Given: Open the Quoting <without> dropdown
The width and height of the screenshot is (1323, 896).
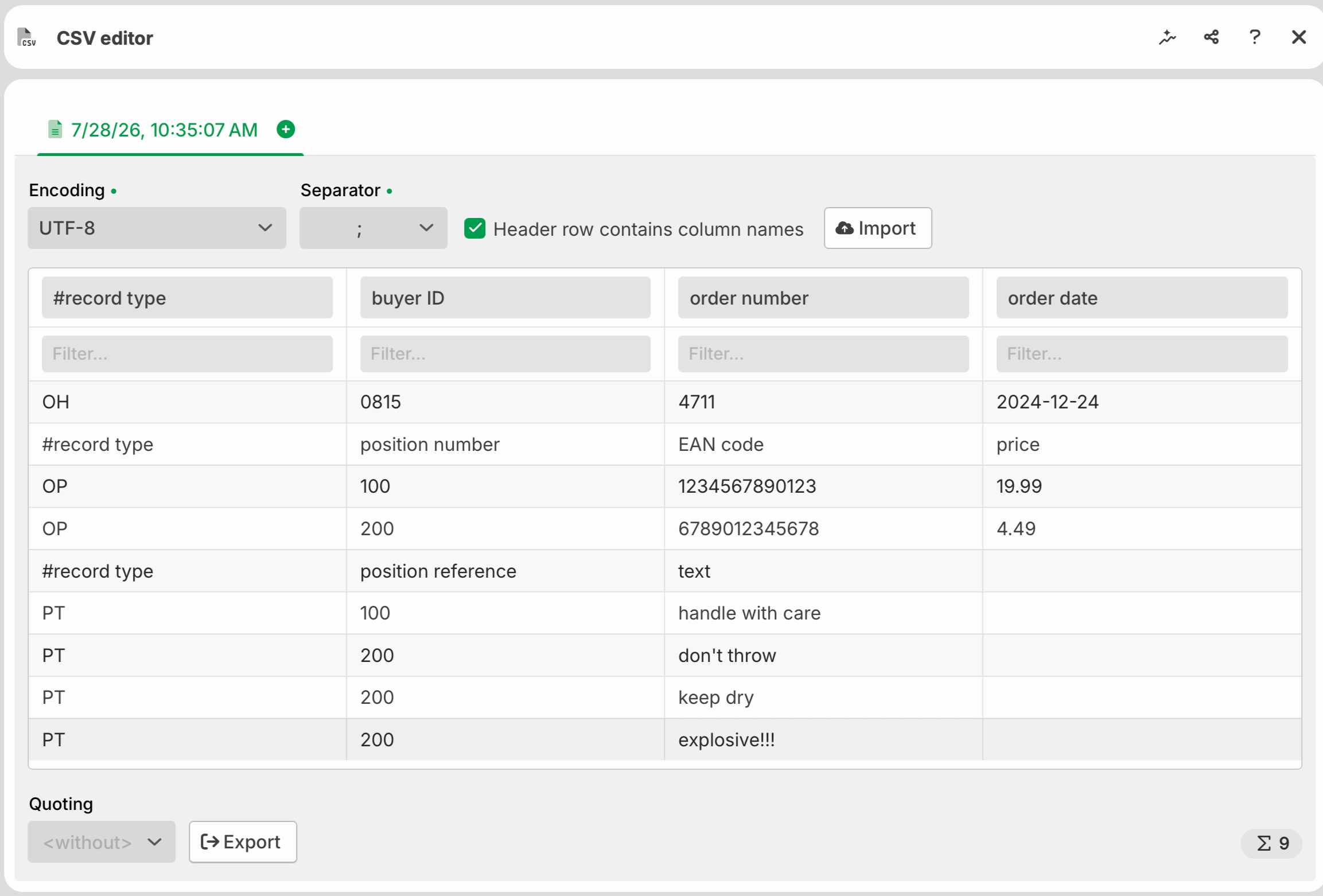Looking at the screenshot, I should [102, 842].
